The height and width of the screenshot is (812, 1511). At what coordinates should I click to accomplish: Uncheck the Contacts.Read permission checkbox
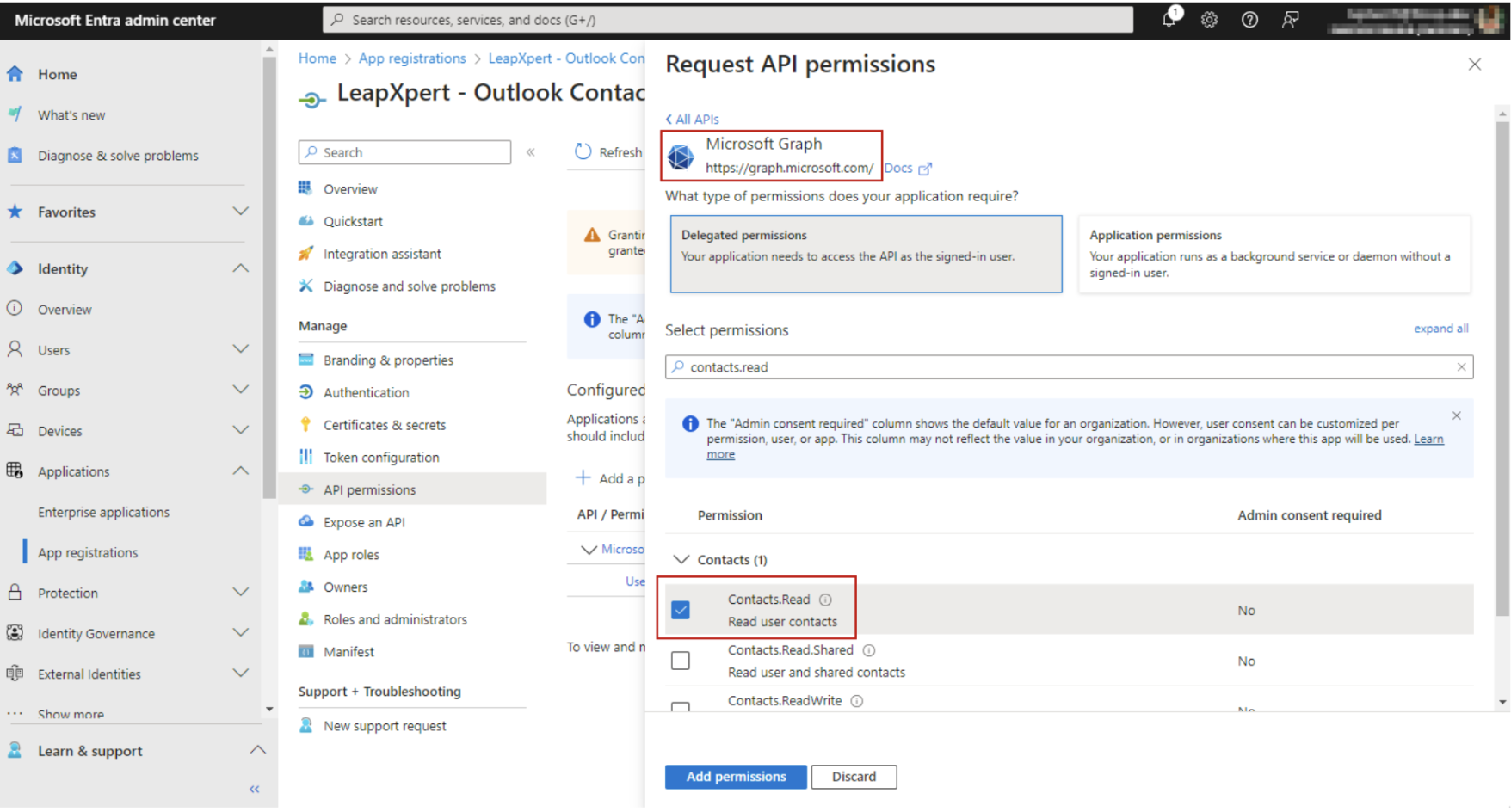[681, 610]
